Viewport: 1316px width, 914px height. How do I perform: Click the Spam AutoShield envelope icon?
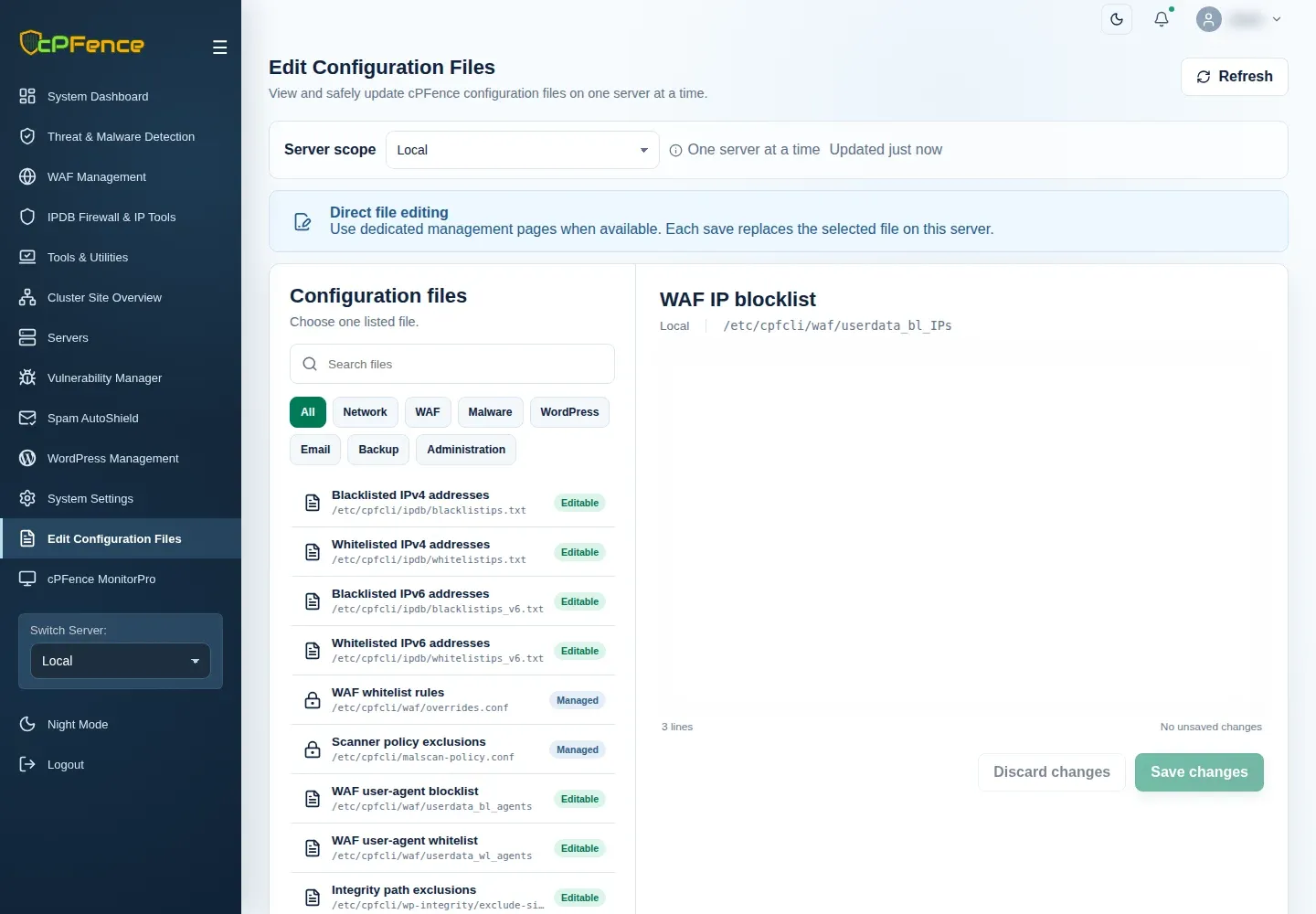tap(27, 418)
